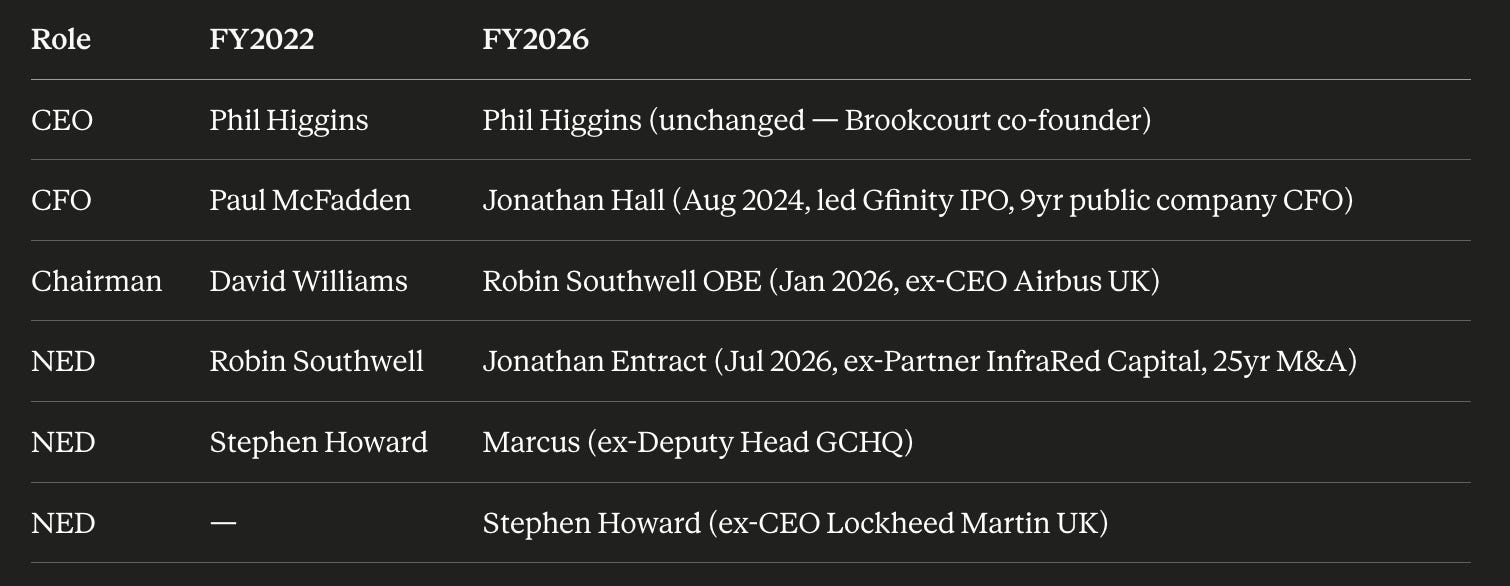The image size is (1510, 586).
Task: Click Robin Southwell OBE ex-CEO Airbus entry
Action: (x=821, y=281)
